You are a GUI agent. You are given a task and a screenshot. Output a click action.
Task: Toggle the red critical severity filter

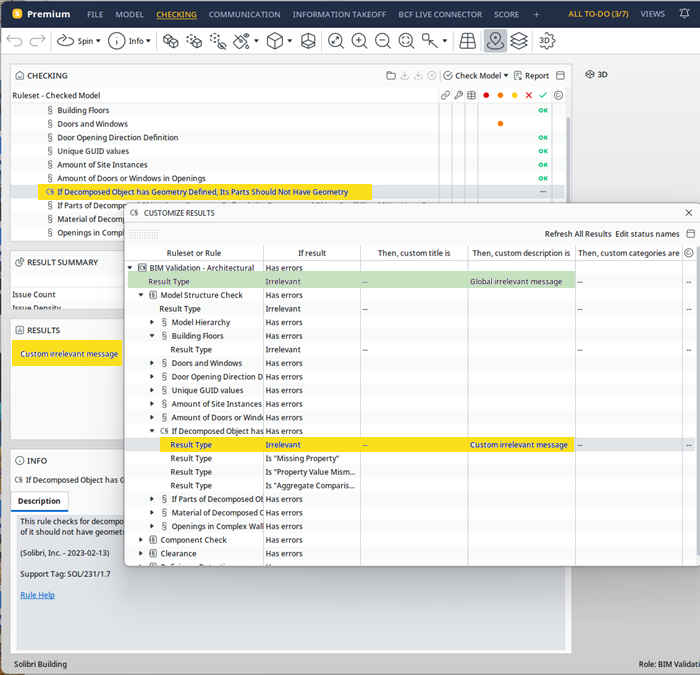(x=486, y=95)
